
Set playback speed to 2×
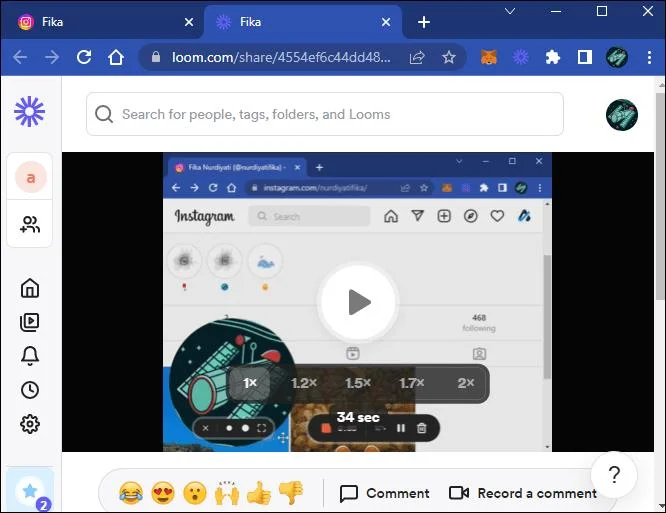[466, 383]
